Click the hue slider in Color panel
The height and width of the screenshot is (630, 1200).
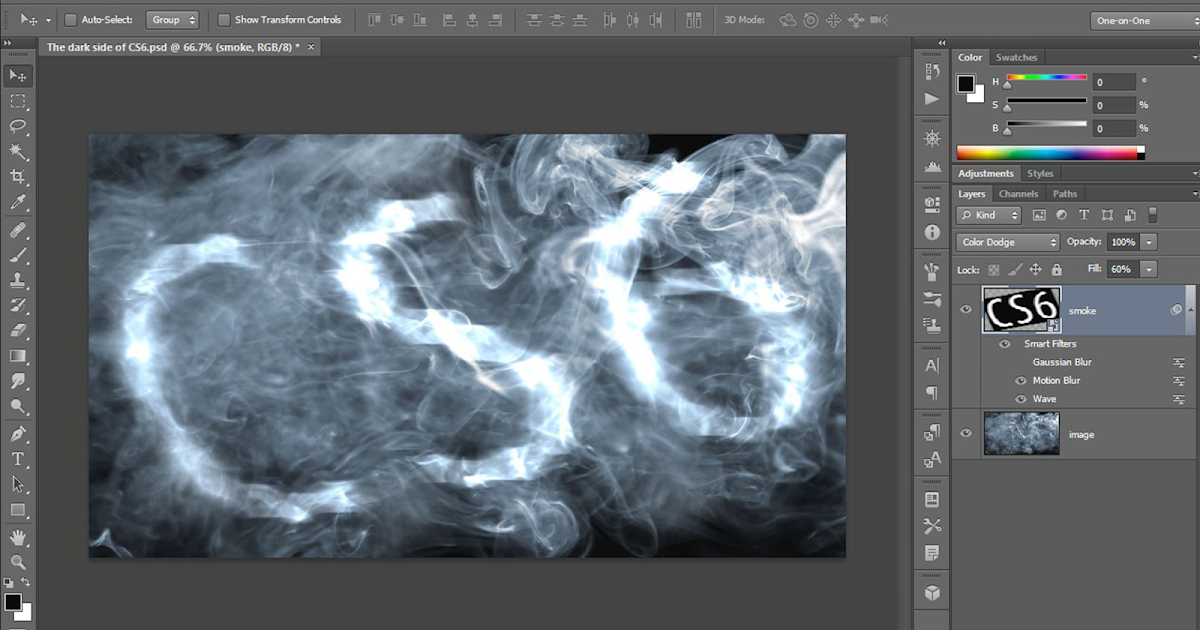(x=1046, y=79)
